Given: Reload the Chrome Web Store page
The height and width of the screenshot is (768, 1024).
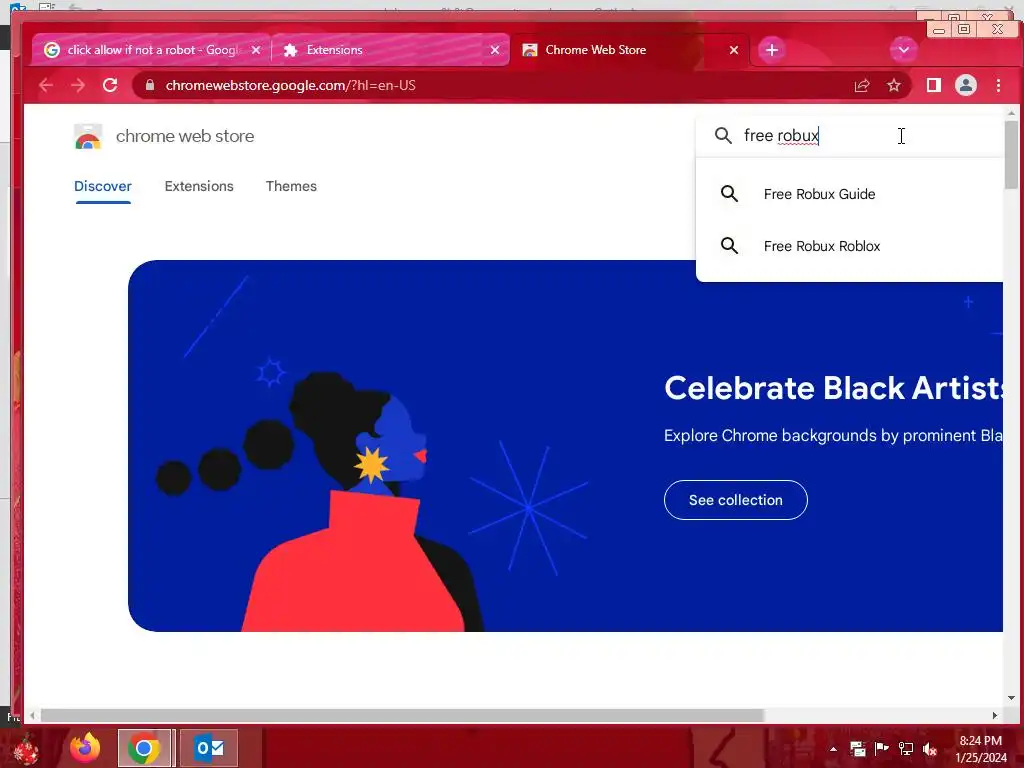Looking at the screenshot, I should [x=110, y=85].
